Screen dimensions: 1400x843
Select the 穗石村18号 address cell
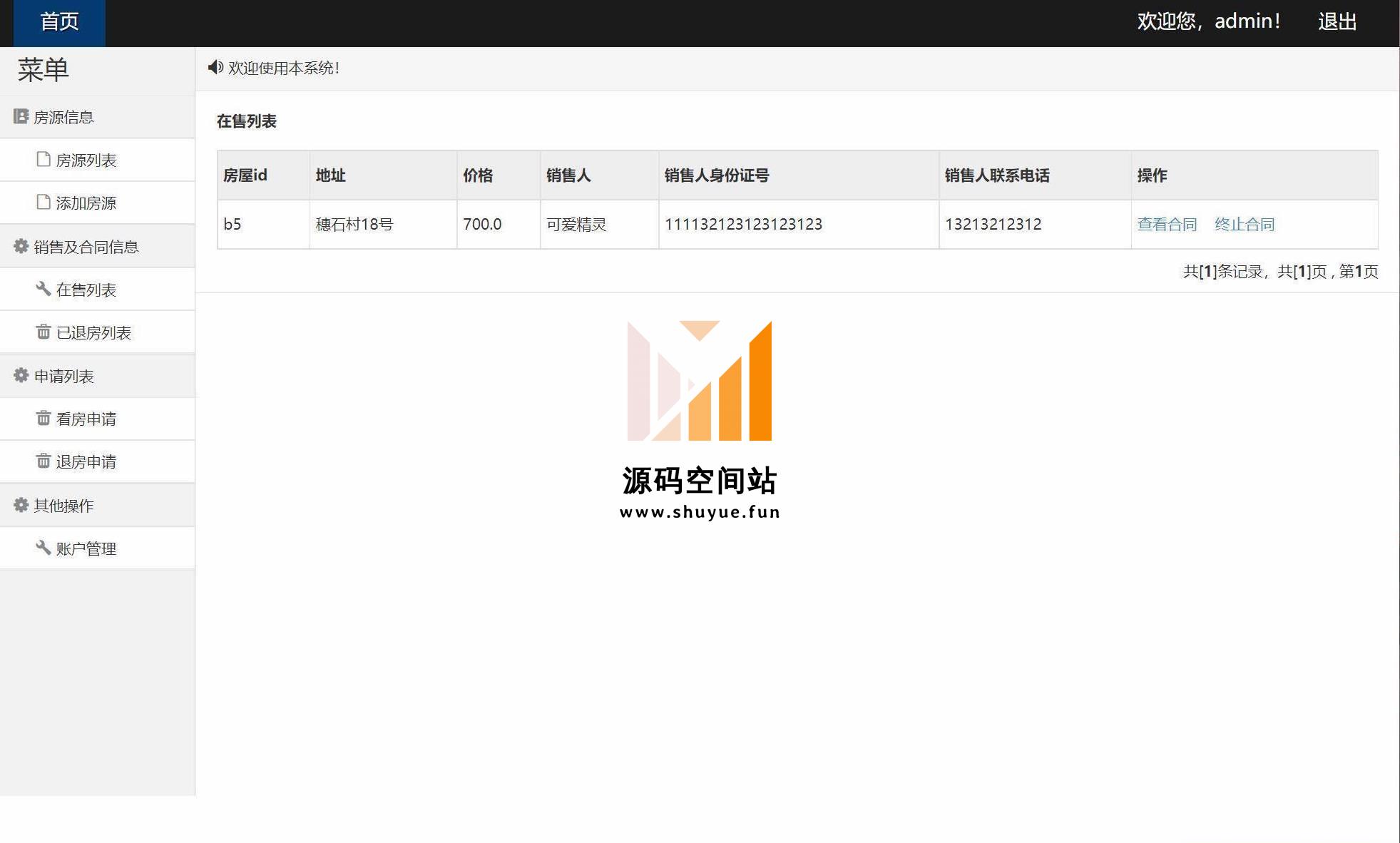click(x=384, y=224)
